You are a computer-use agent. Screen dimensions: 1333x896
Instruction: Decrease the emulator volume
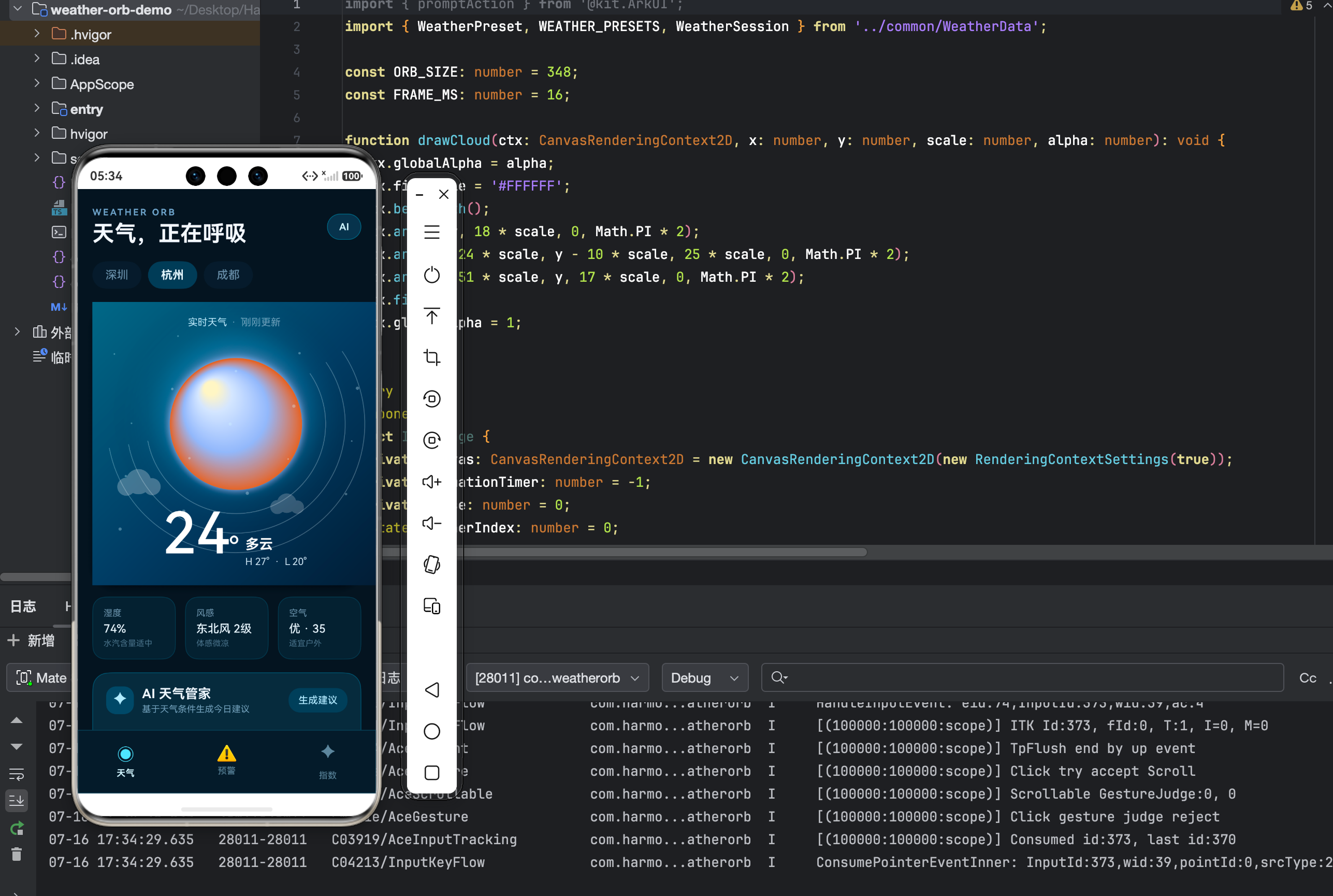pyautogui.click(x=432, y=523)
